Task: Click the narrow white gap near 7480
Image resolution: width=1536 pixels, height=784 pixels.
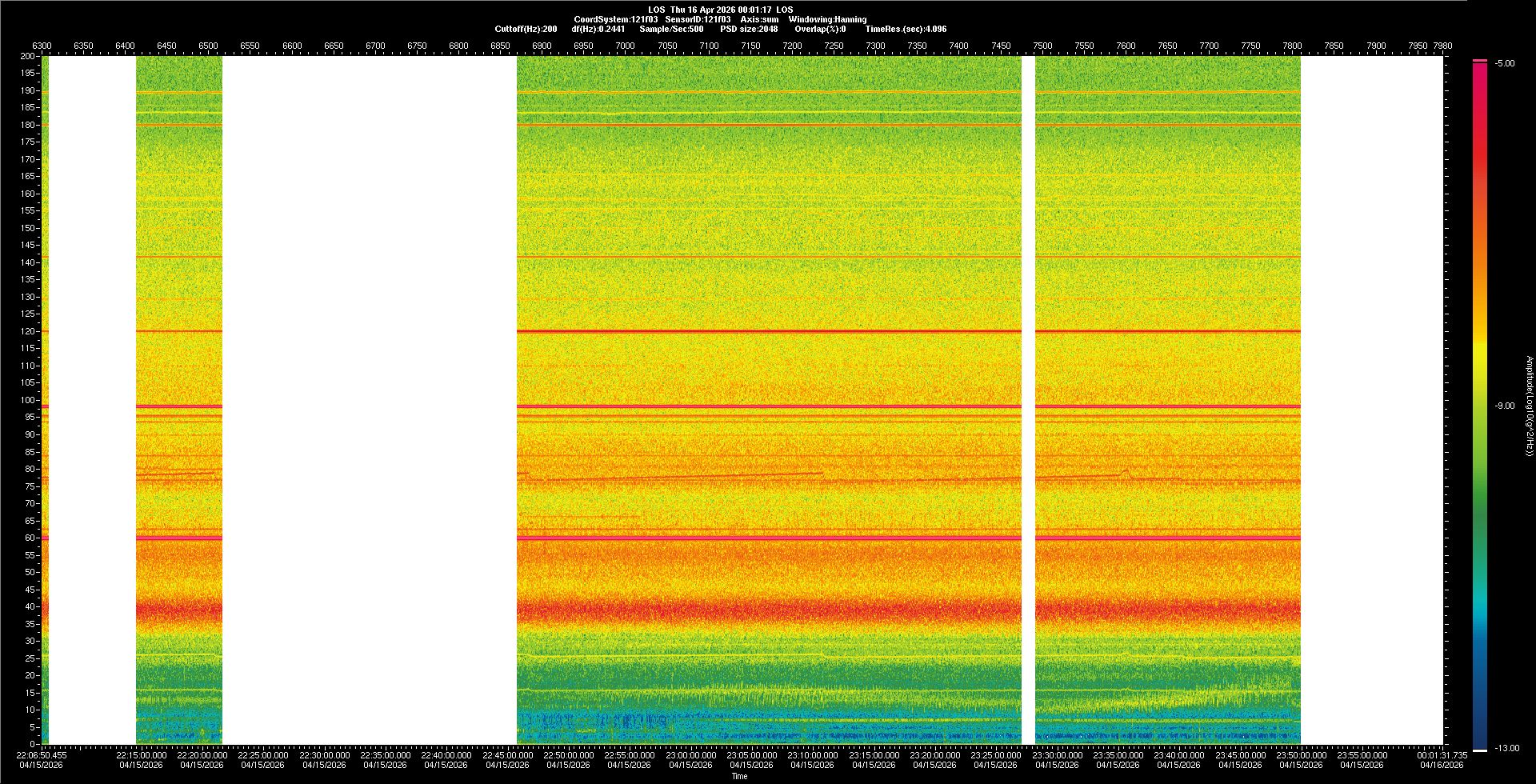Action: coord(1028,400)
